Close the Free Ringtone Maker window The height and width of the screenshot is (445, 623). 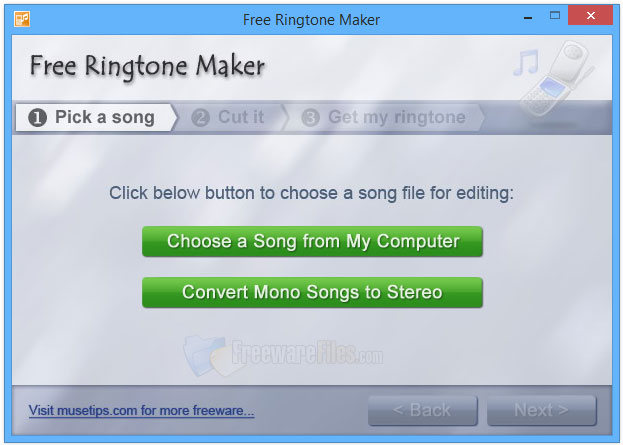pyautogui.click(x=590, y=15)
